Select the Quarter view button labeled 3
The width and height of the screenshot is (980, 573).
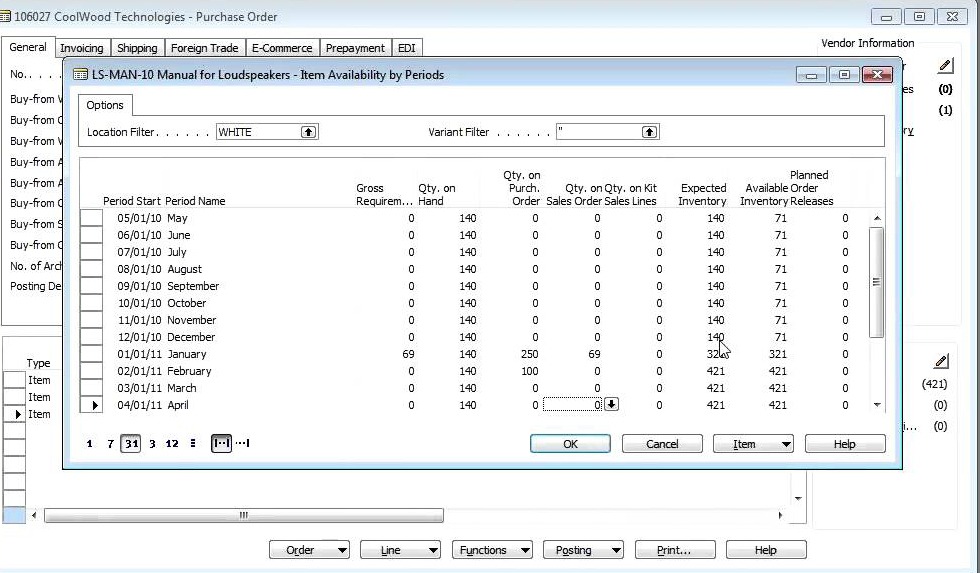point(152,444)
